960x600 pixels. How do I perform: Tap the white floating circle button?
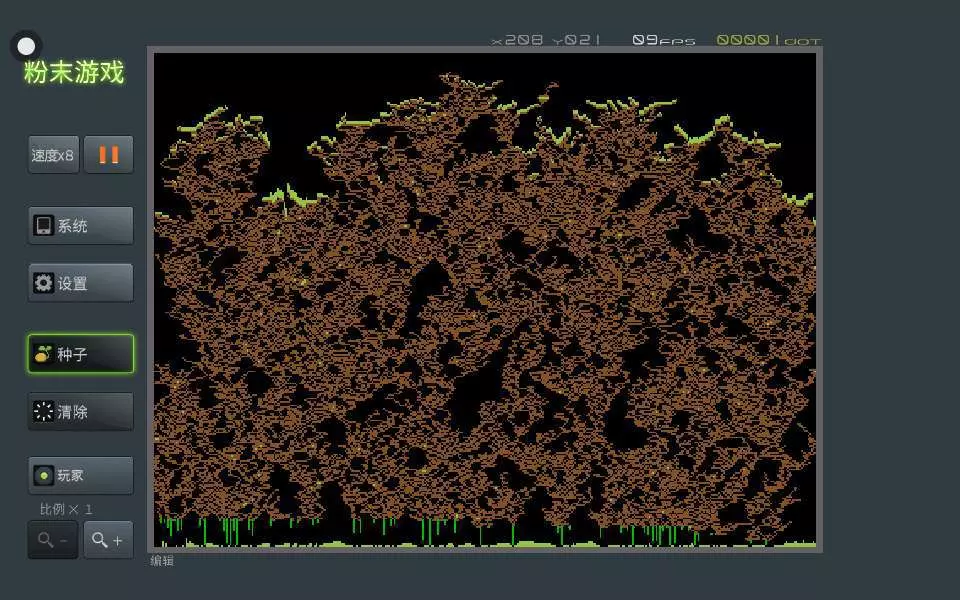pyautogui.click(x=26, y=46)
